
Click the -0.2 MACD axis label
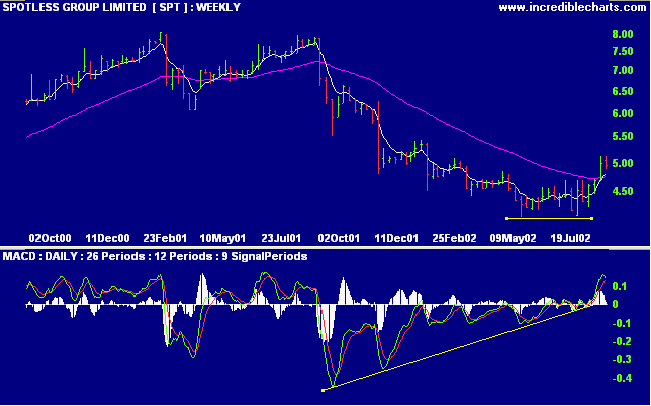click(621, 341)
